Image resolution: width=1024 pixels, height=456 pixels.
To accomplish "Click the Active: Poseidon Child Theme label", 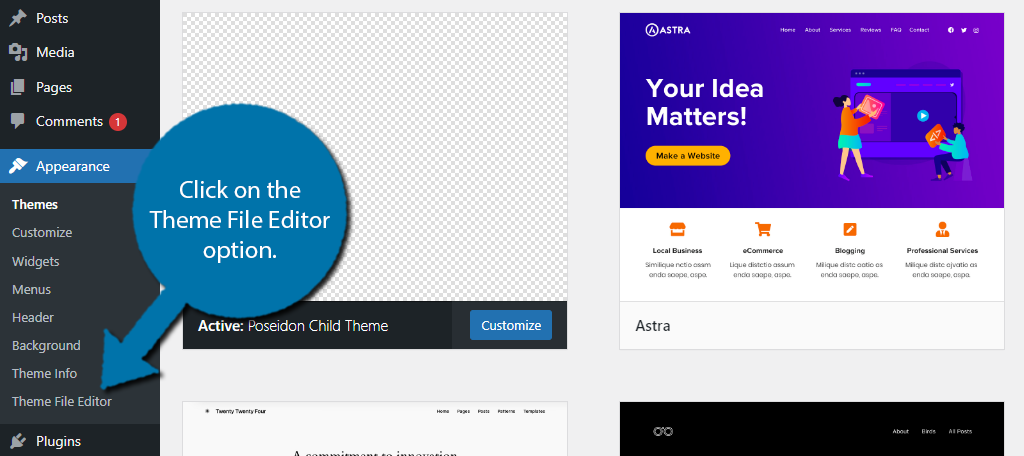I will (x=293, y=325).
